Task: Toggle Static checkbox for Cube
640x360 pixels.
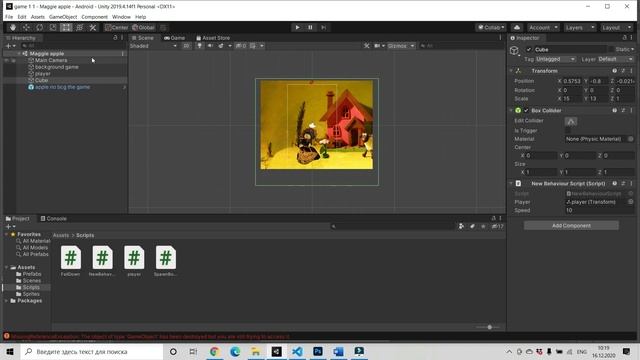Action: pyautogui.click(x=611, y=49)
